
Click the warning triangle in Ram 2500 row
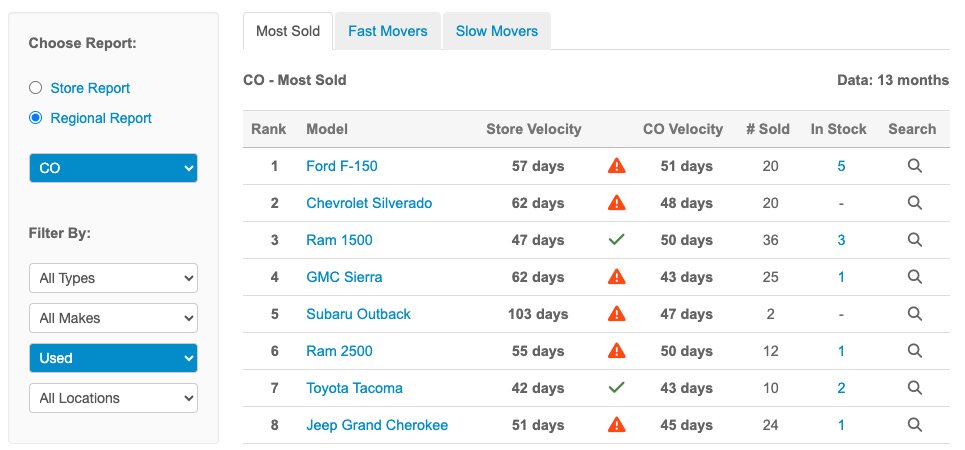[616, 351]
